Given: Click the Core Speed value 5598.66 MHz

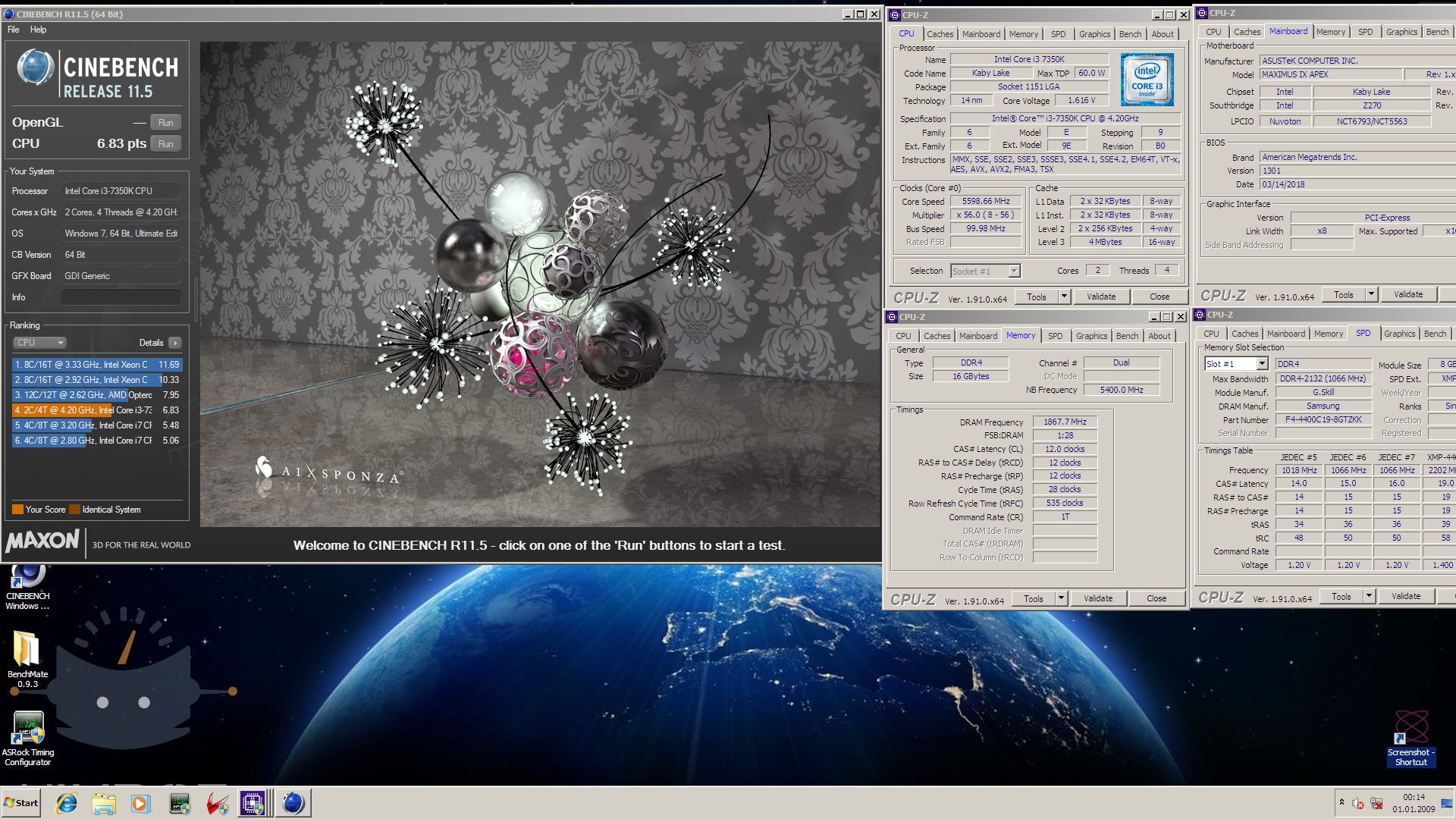Looking at the screenshot, I should [x=986, y=202].
